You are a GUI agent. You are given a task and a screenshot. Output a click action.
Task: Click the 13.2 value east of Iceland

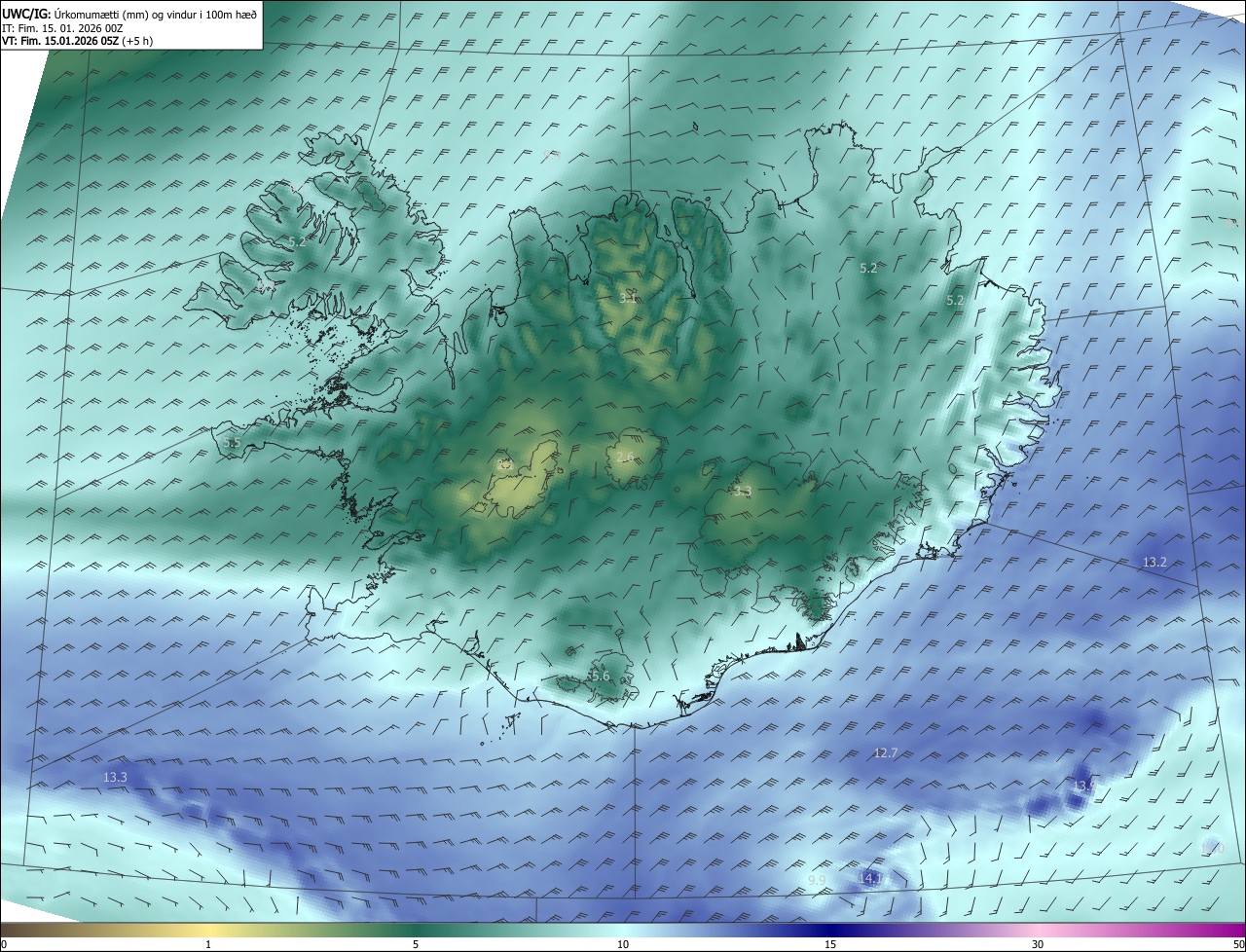click(1154, 563)
